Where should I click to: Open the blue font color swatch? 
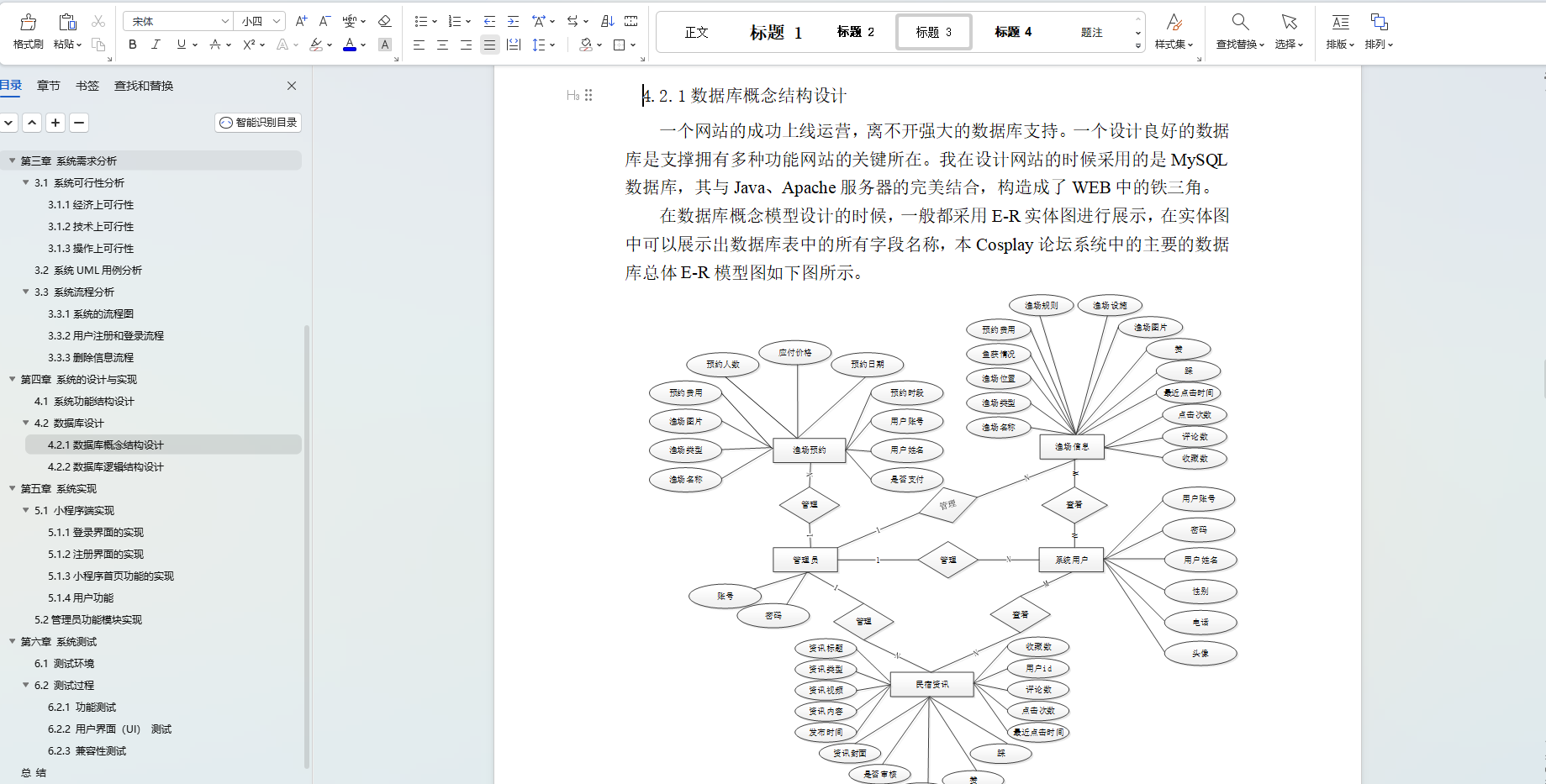pos(350,45)
